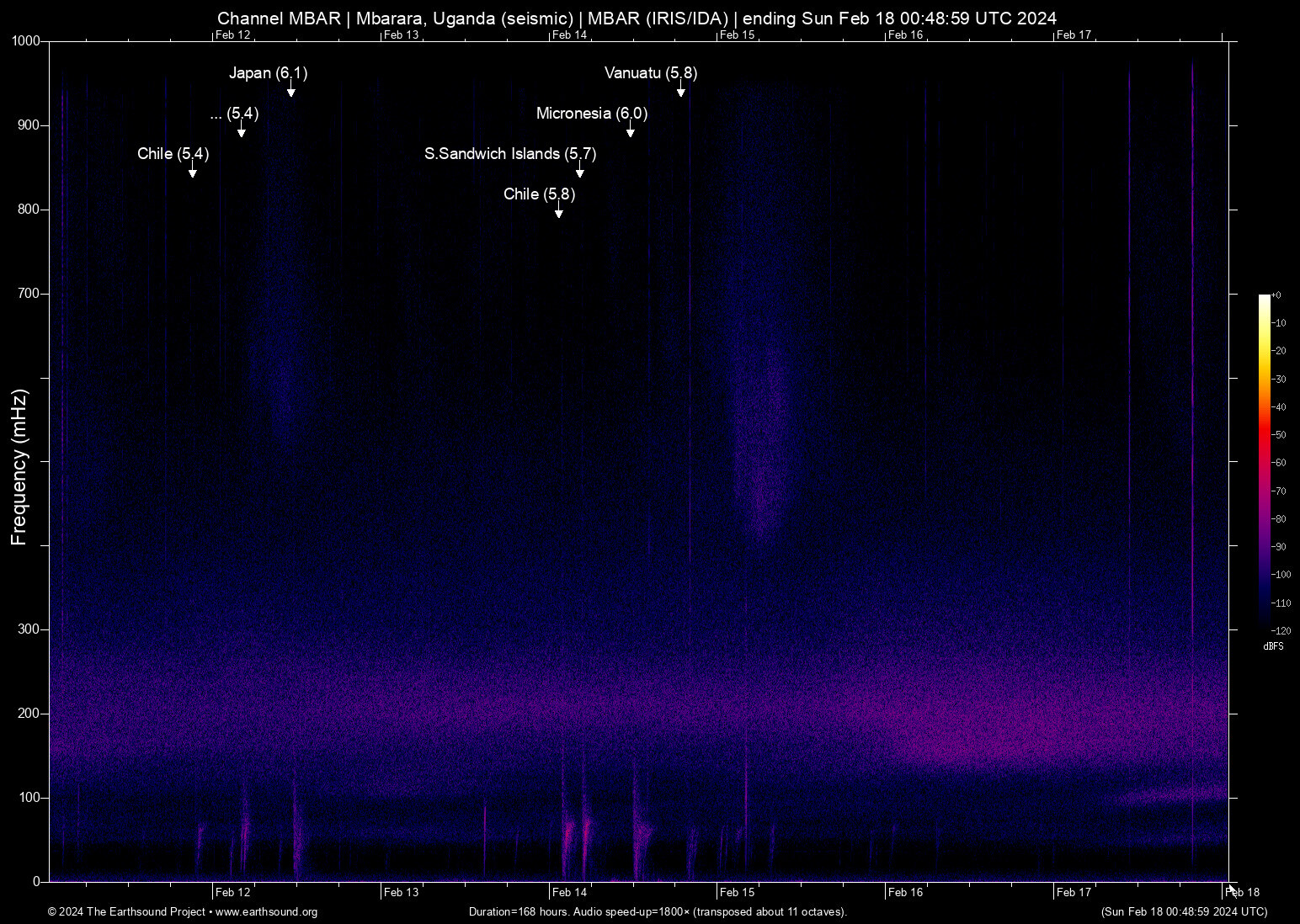Select the 1000 frequency tick mark

(x=25, y=40)
